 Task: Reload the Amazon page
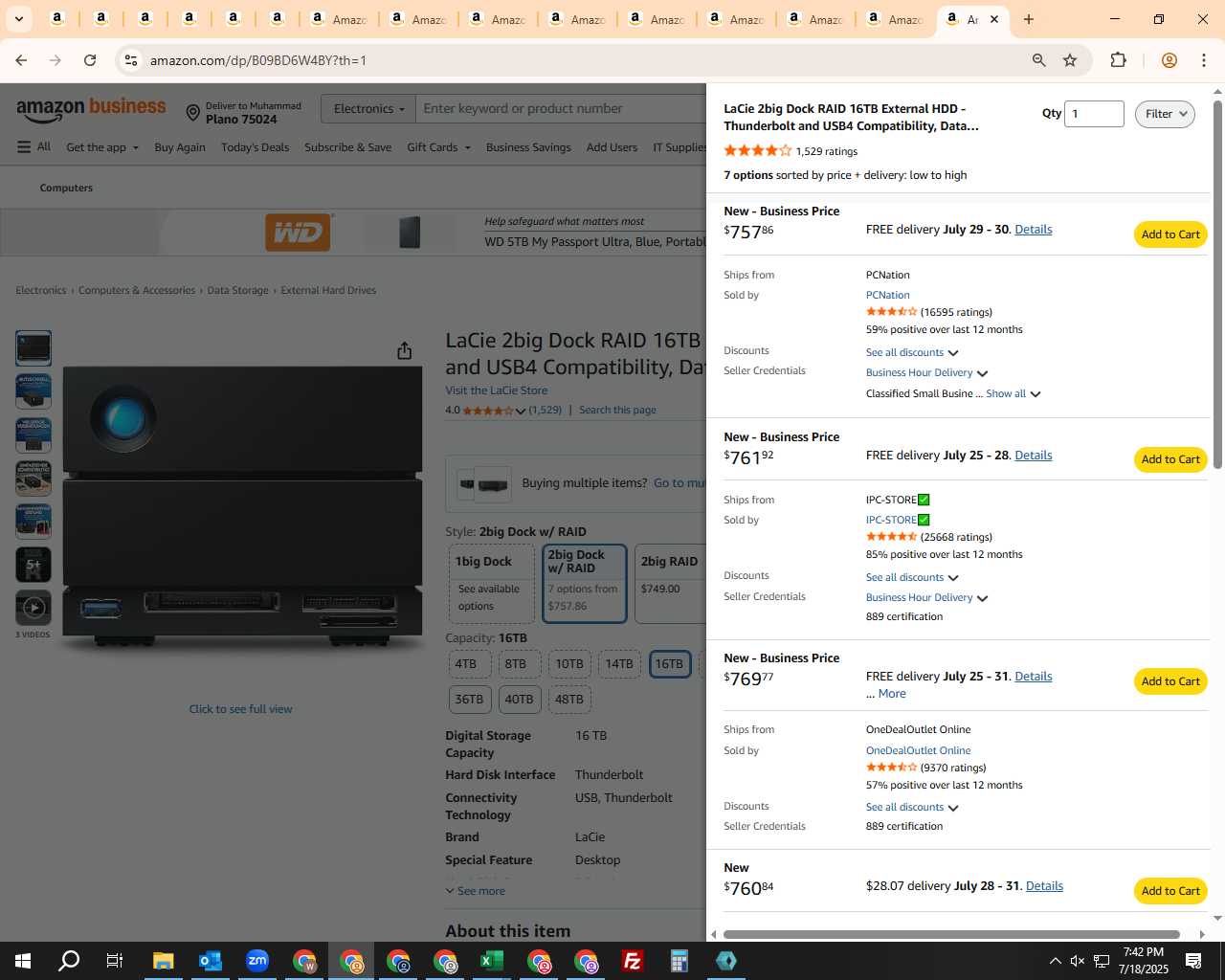pyautogui.click(x=90, y=60)
